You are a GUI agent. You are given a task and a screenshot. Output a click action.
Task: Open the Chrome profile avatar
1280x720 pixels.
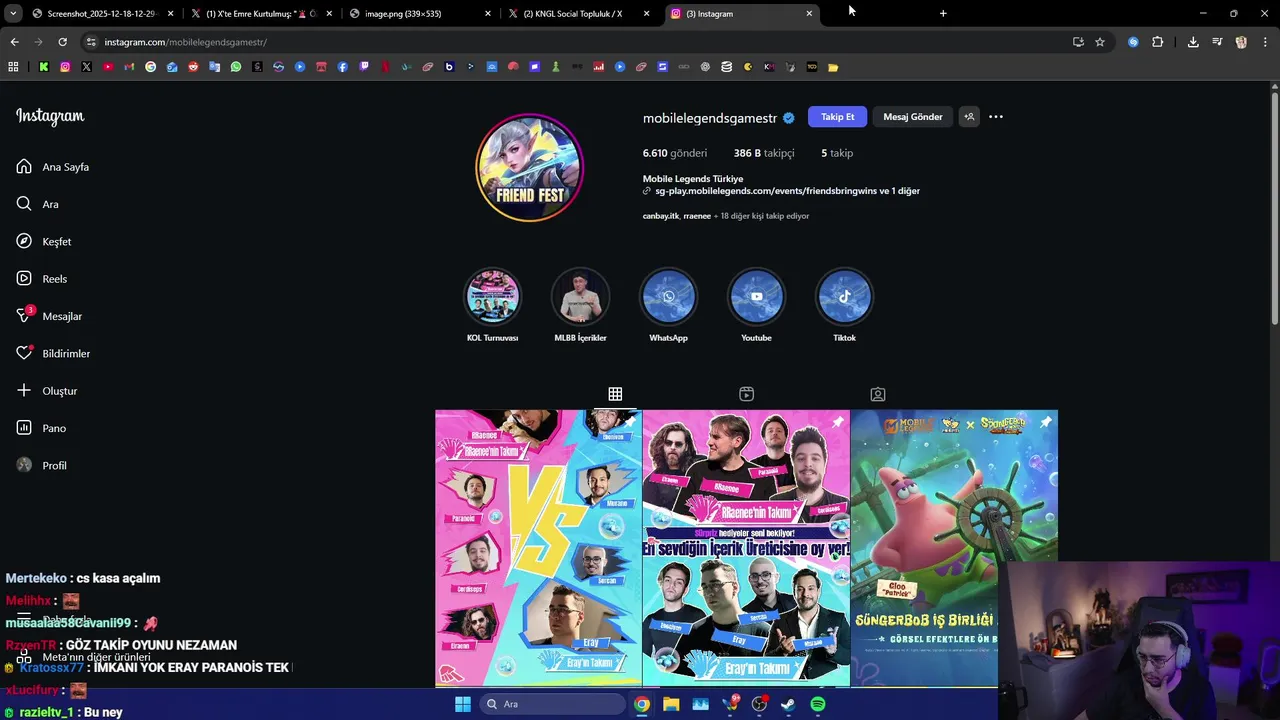click(x=1241, y=42)
